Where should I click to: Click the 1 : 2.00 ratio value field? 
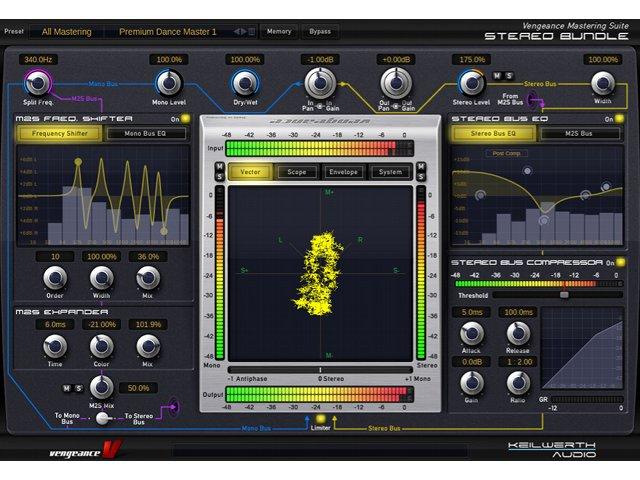518,362
